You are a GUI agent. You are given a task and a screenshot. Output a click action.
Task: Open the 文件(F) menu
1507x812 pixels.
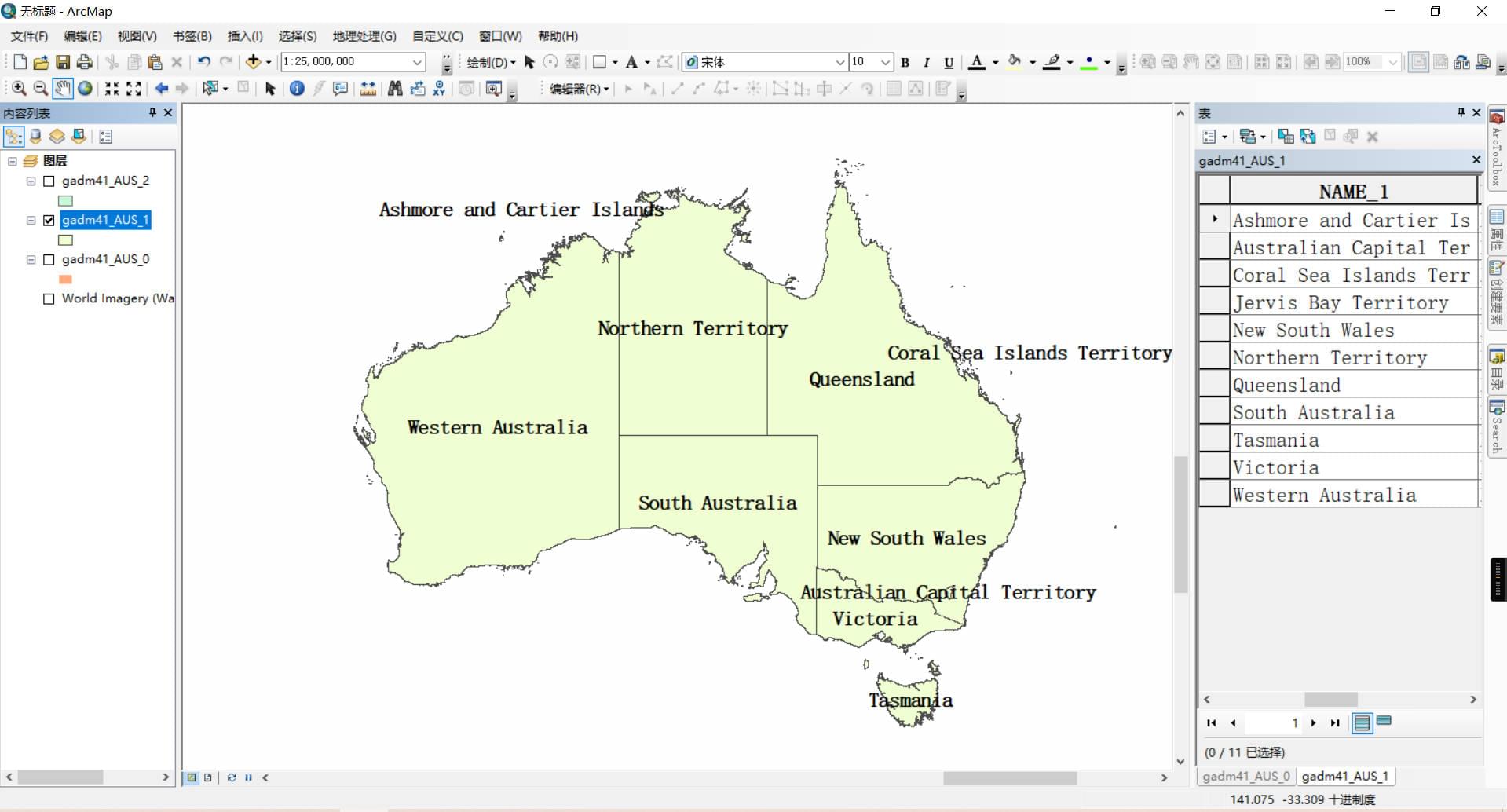(29, 36)
